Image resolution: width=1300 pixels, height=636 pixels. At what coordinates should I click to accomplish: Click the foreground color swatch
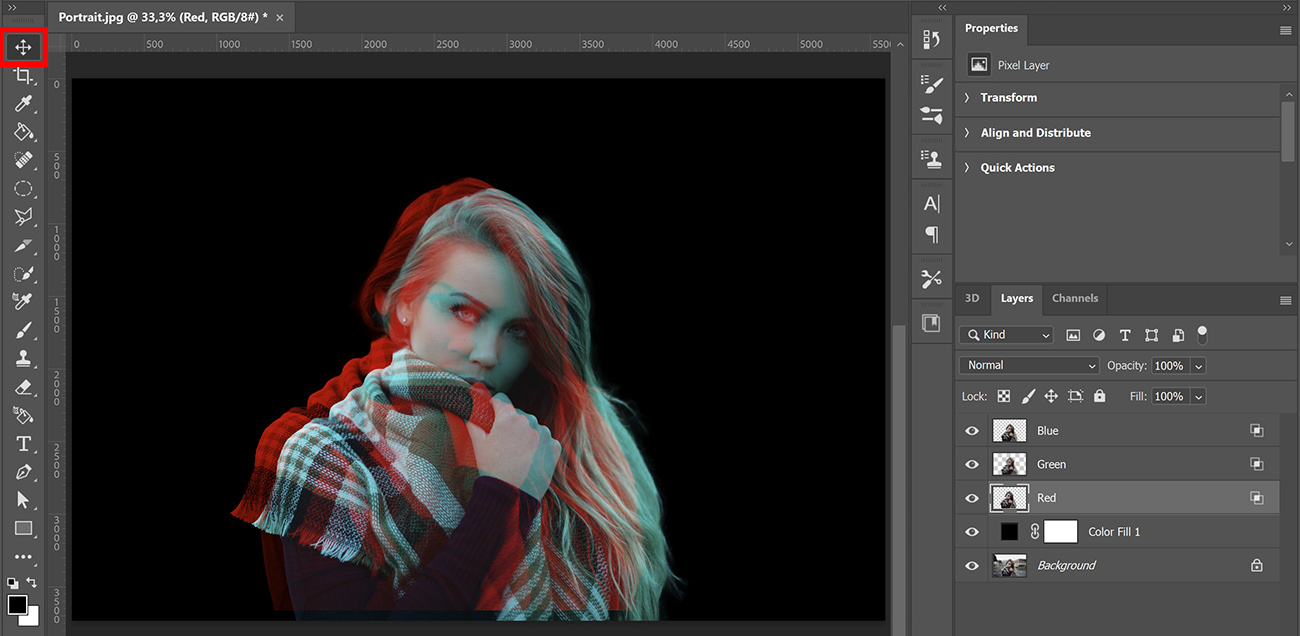[x=17, y=604]
